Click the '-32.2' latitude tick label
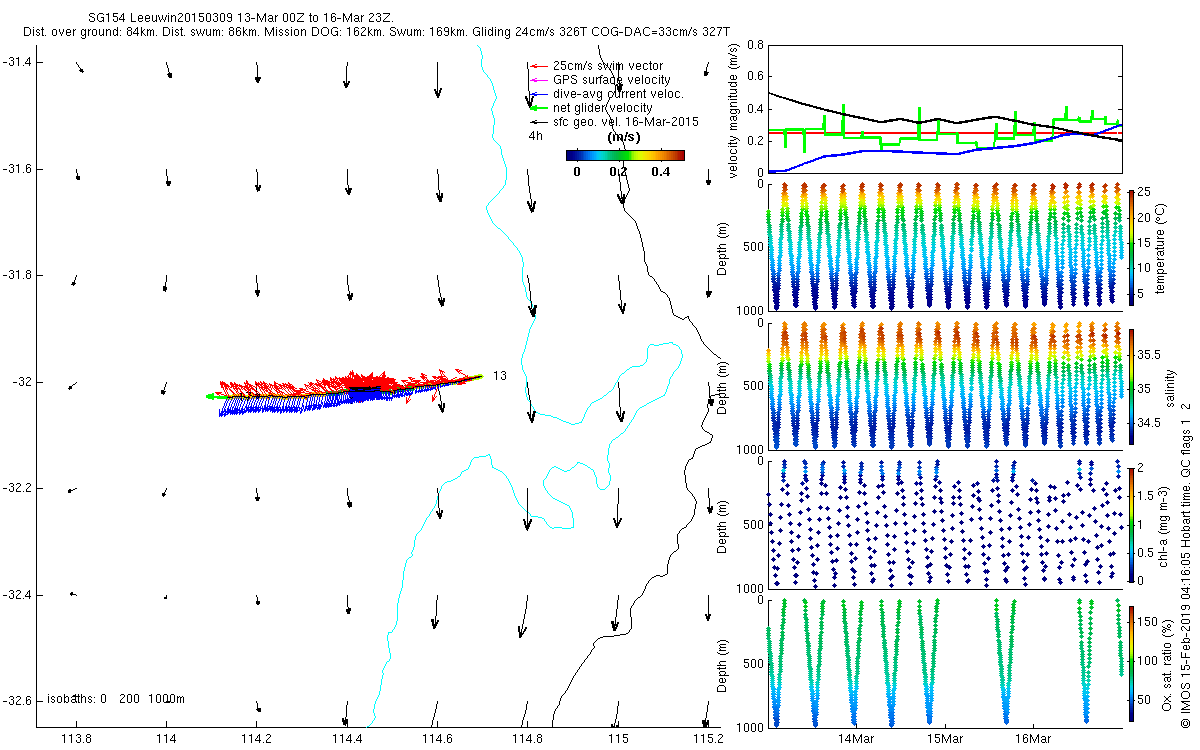The image size is (1200, 750). pos(17,488)
